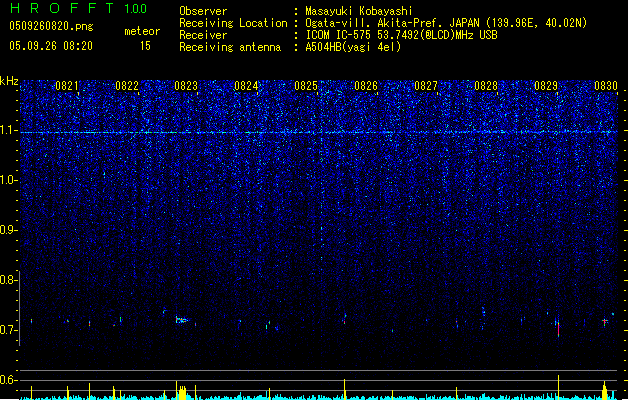Click the 0.9 kHz axis label

9,230
